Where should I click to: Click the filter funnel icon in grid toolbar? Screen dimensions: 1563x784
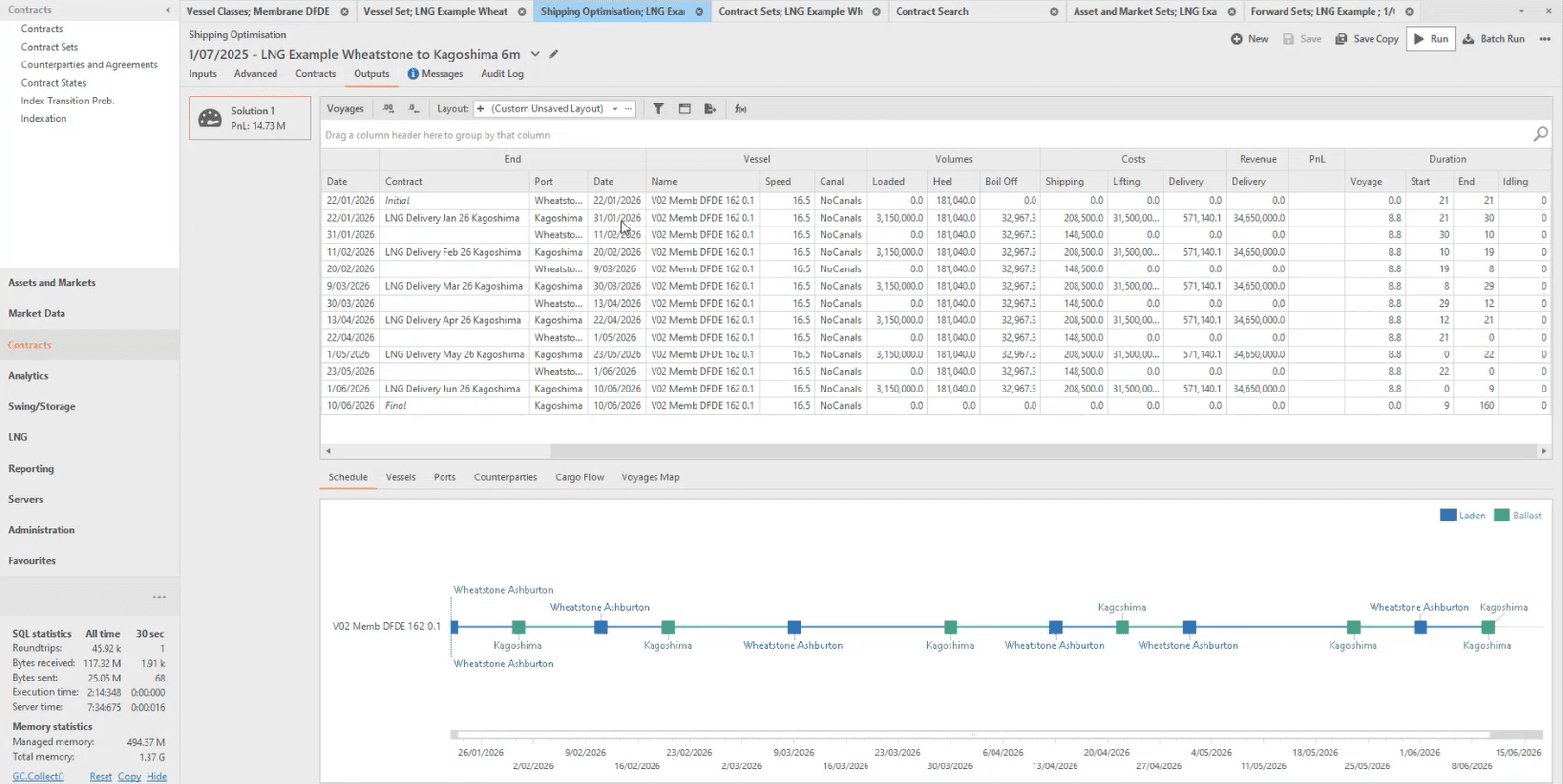point(658,109)
